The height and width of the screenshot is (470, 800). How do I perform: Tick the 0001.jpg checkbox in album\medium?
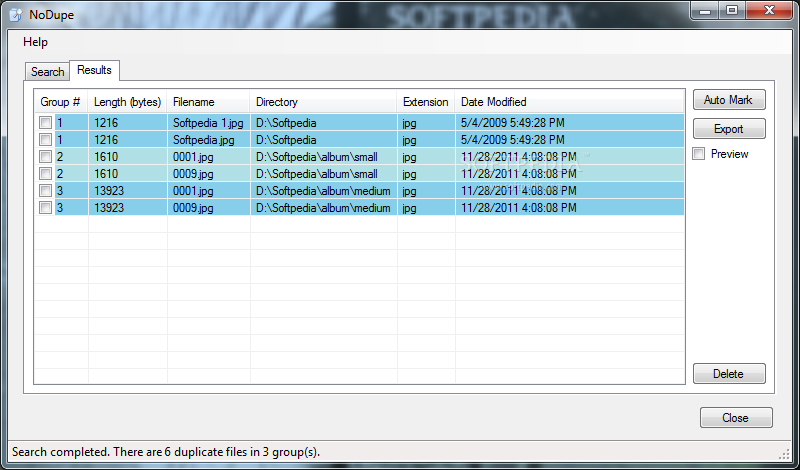click(45, 190)
